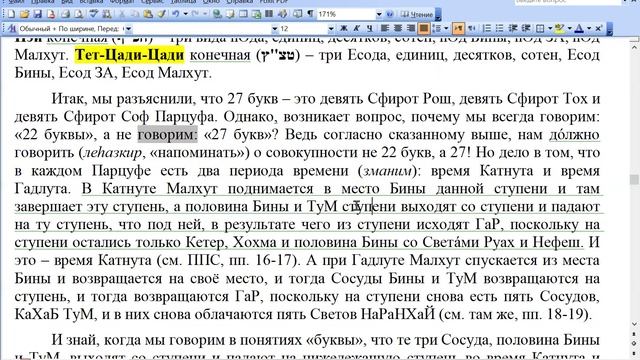
Task: Open Word Help with the question icon
Action: [x=390, y=14]
